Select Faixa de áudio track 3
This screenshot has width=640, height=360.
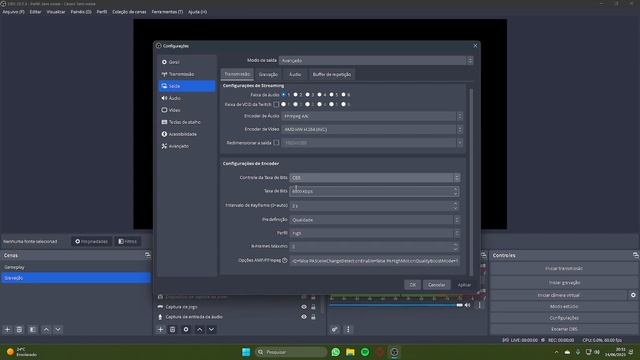pos(307,95)
